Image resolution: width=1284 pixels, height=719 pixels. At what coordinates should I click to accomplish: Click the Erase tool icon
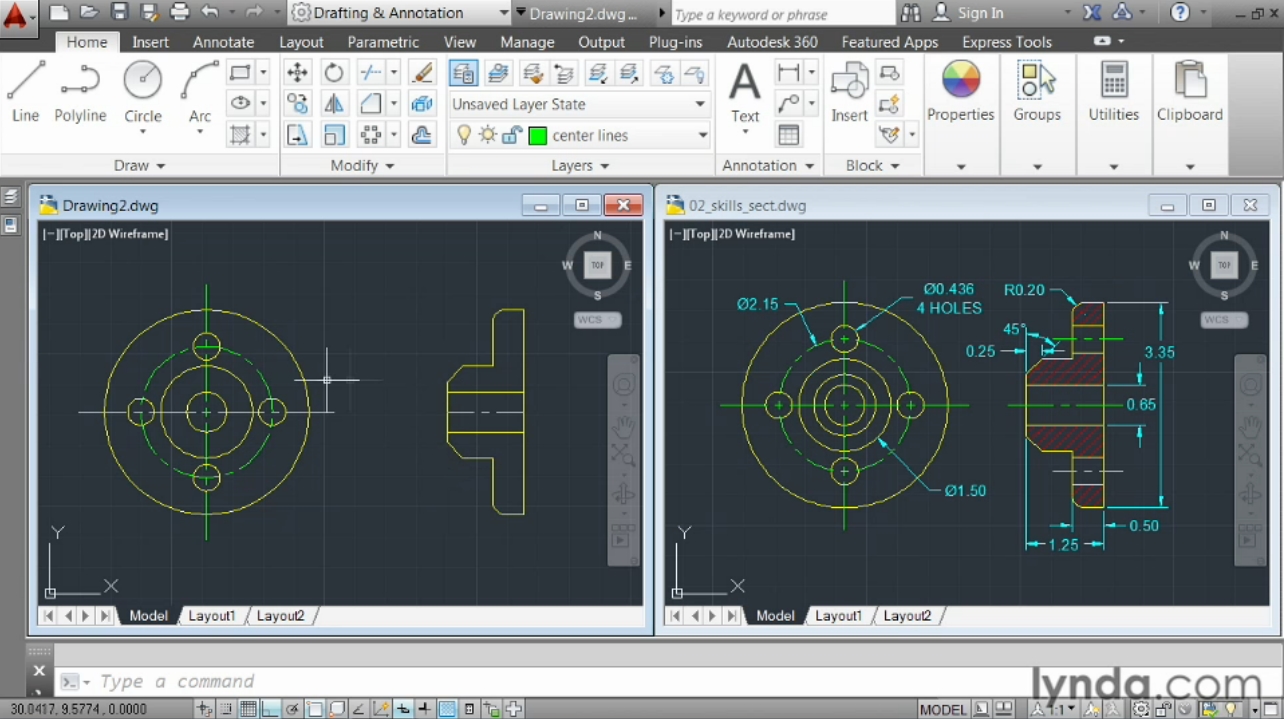click(422, 73)
